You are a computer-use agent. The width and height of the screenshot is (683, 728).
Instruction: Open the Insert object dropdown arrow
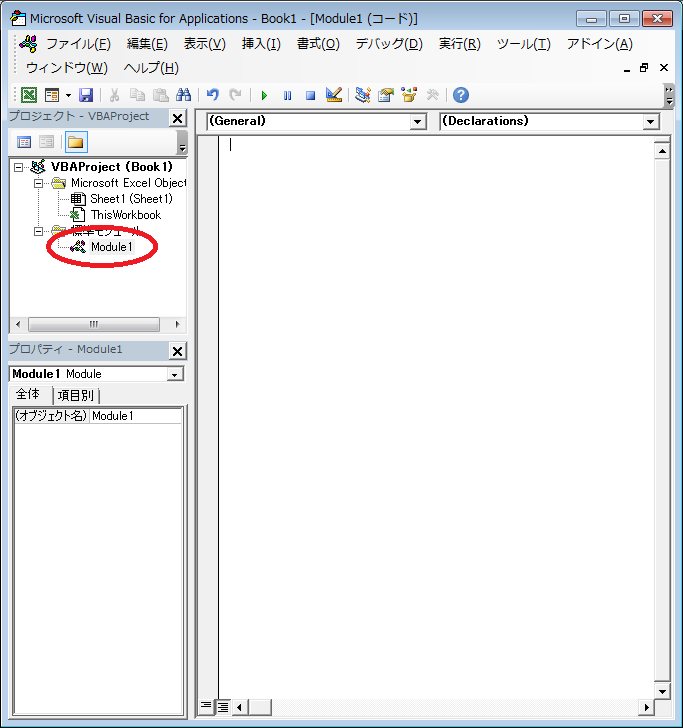(x=68, y=95)
